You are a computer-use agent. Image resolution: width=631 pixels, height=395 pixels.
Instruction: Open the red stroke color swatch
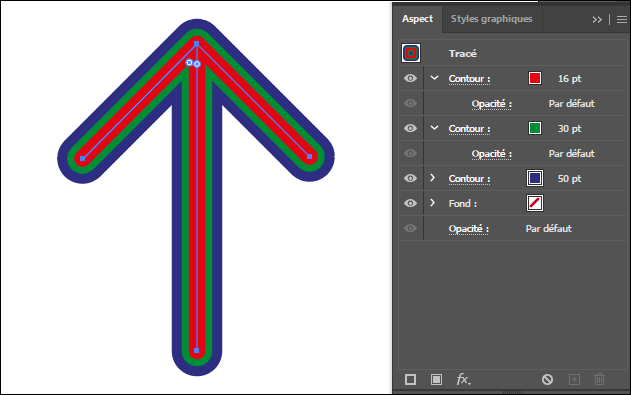click(535, 78)
